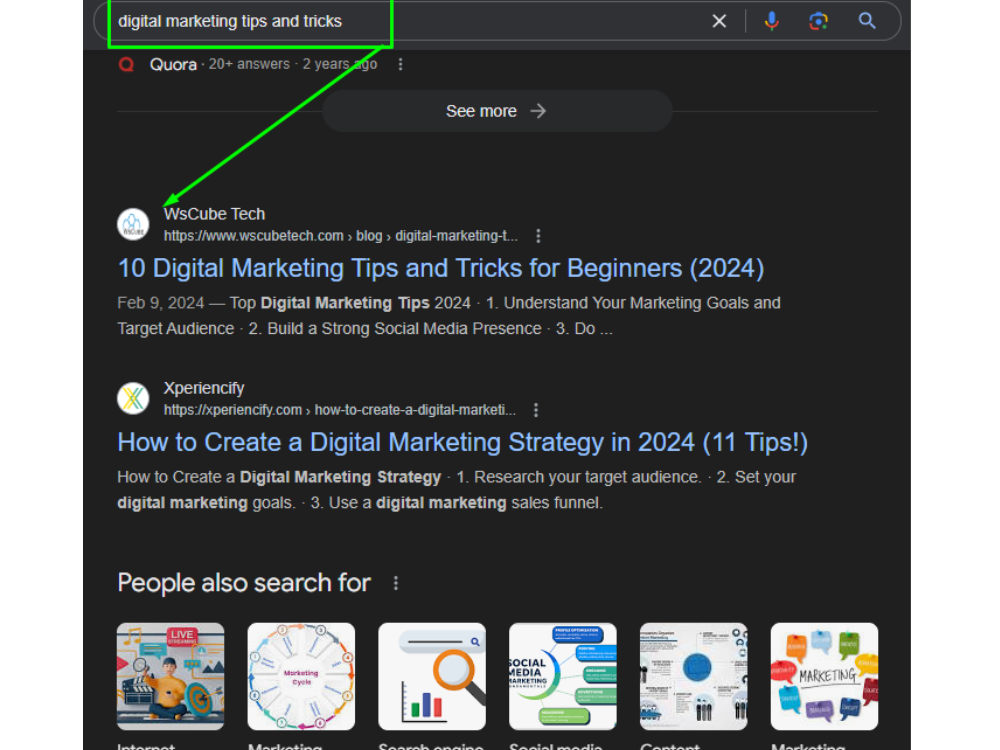Start voice search with the microphone icon
The width and height of the screenshot is (1000, 750).
click(x=771, y=21)
